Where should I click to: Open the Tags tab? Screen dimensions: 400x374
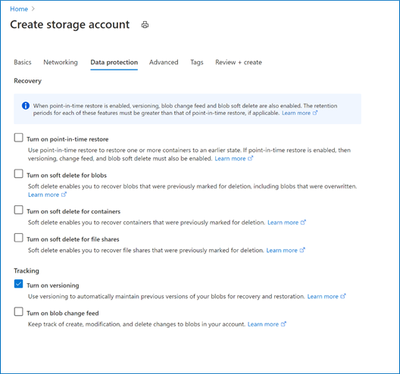[197, 62]
